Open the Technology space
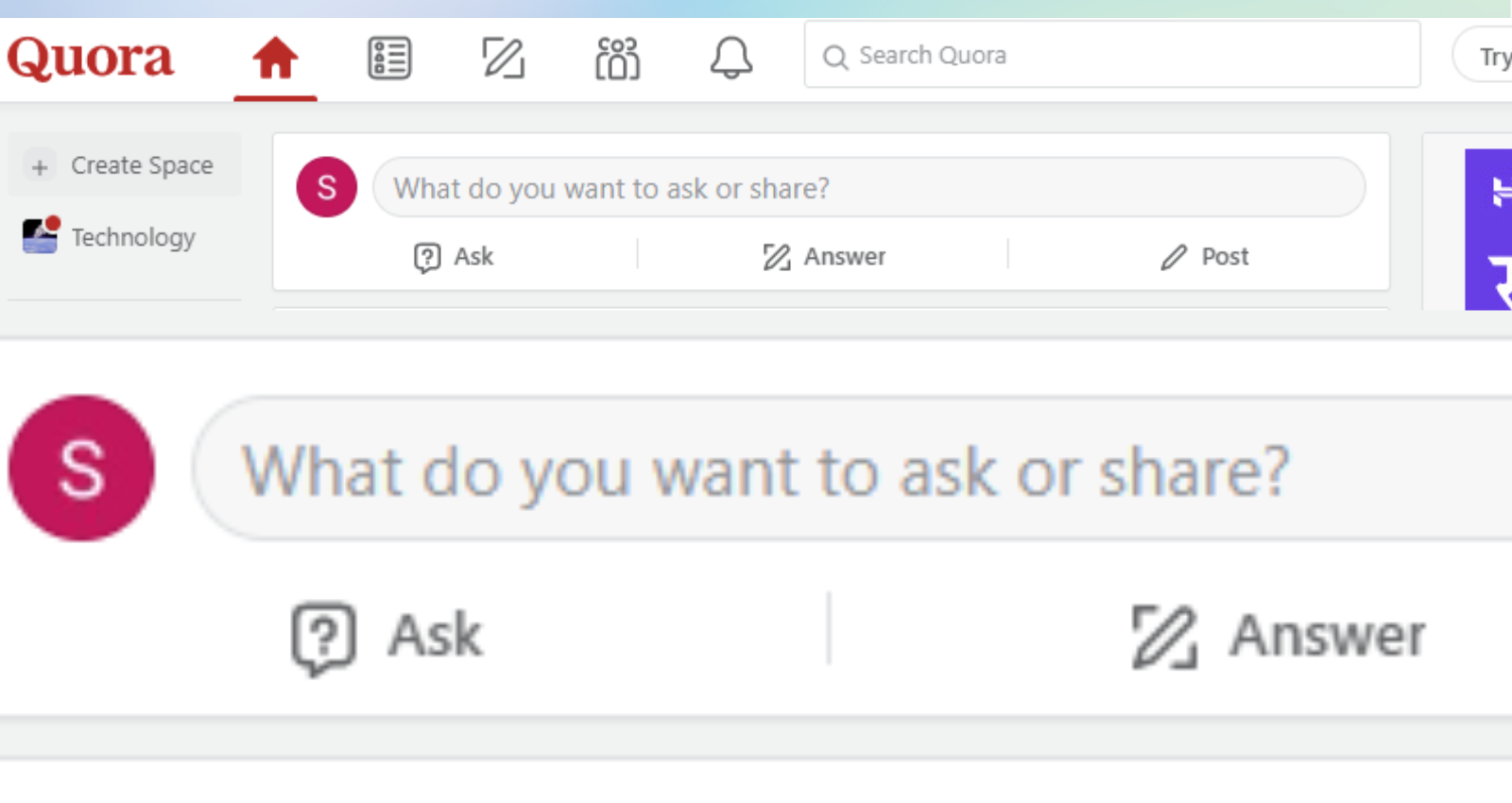The height and width of the screenshot is (803, 1512). [132, 237]
